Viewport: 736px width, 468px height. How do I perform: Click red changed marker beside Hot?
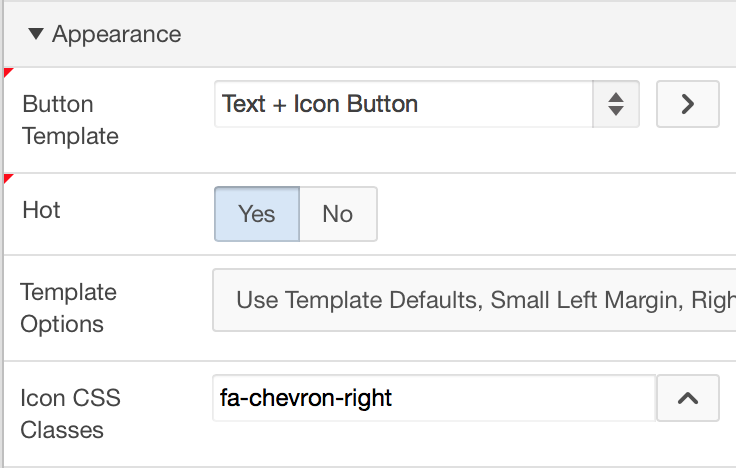tap(8, 178)
